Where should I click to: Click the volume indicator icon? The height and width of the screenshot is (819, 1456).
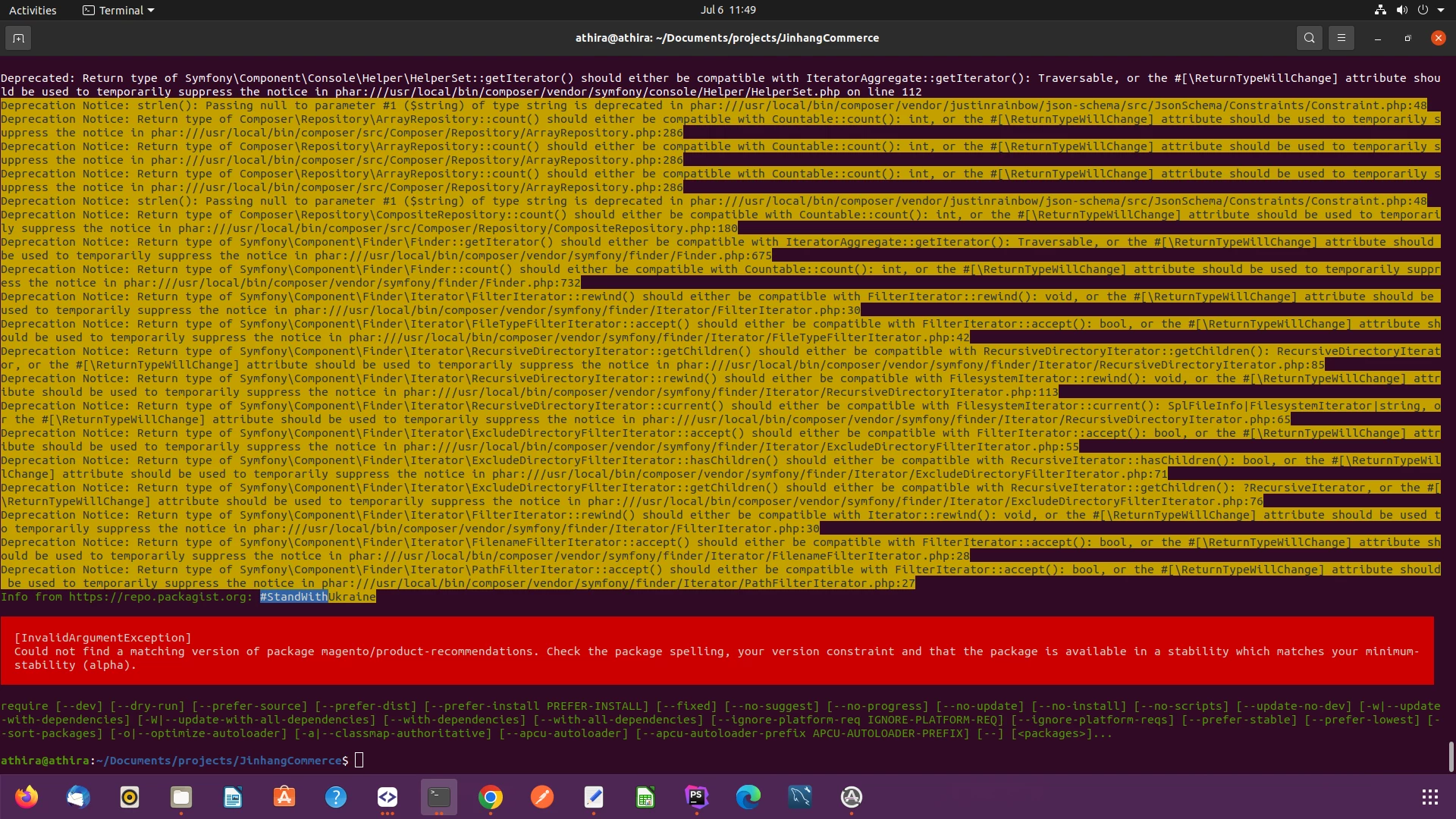pos(1401,10)
